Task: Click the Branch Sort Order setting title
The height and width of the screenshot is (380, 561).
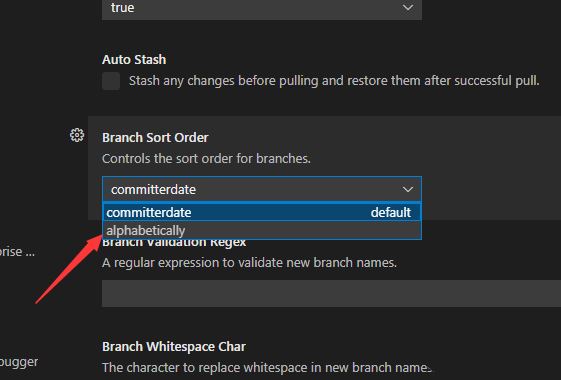Action: tap(155, 137)
